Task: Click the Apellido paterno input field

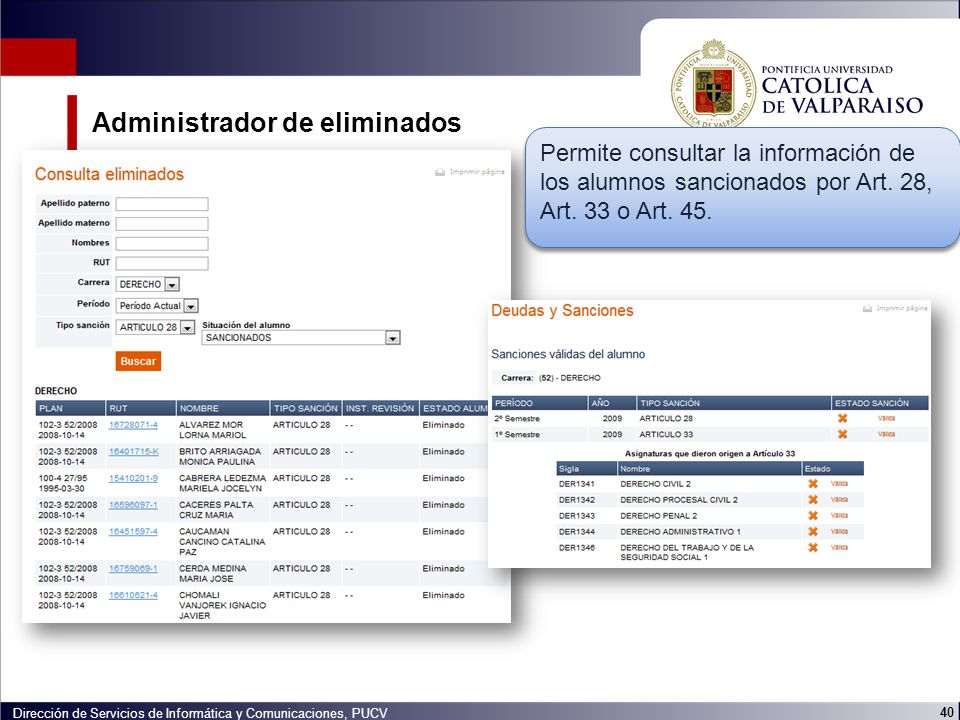Action: (162, 204)
